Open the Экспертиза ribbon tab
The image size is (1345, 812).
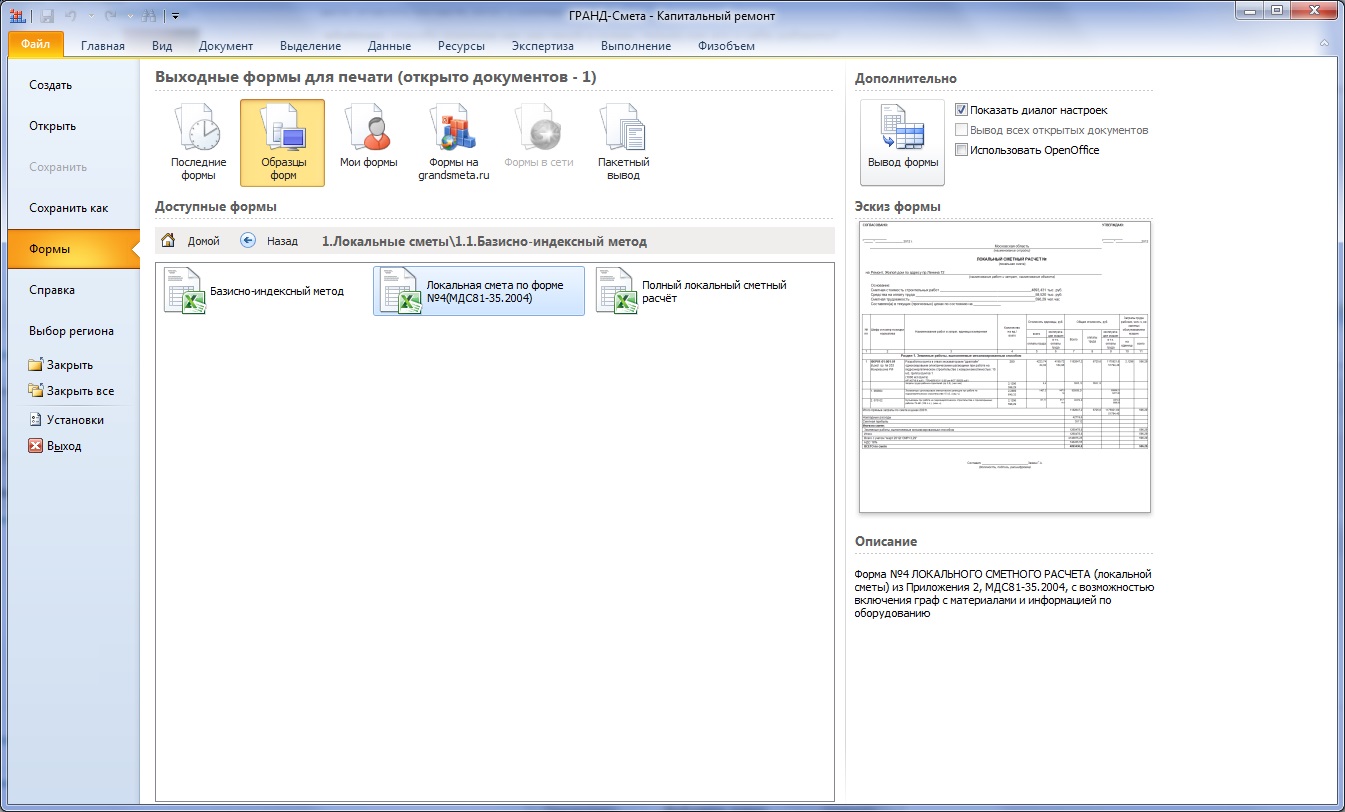pyautogui.click(x=542, y=46)
